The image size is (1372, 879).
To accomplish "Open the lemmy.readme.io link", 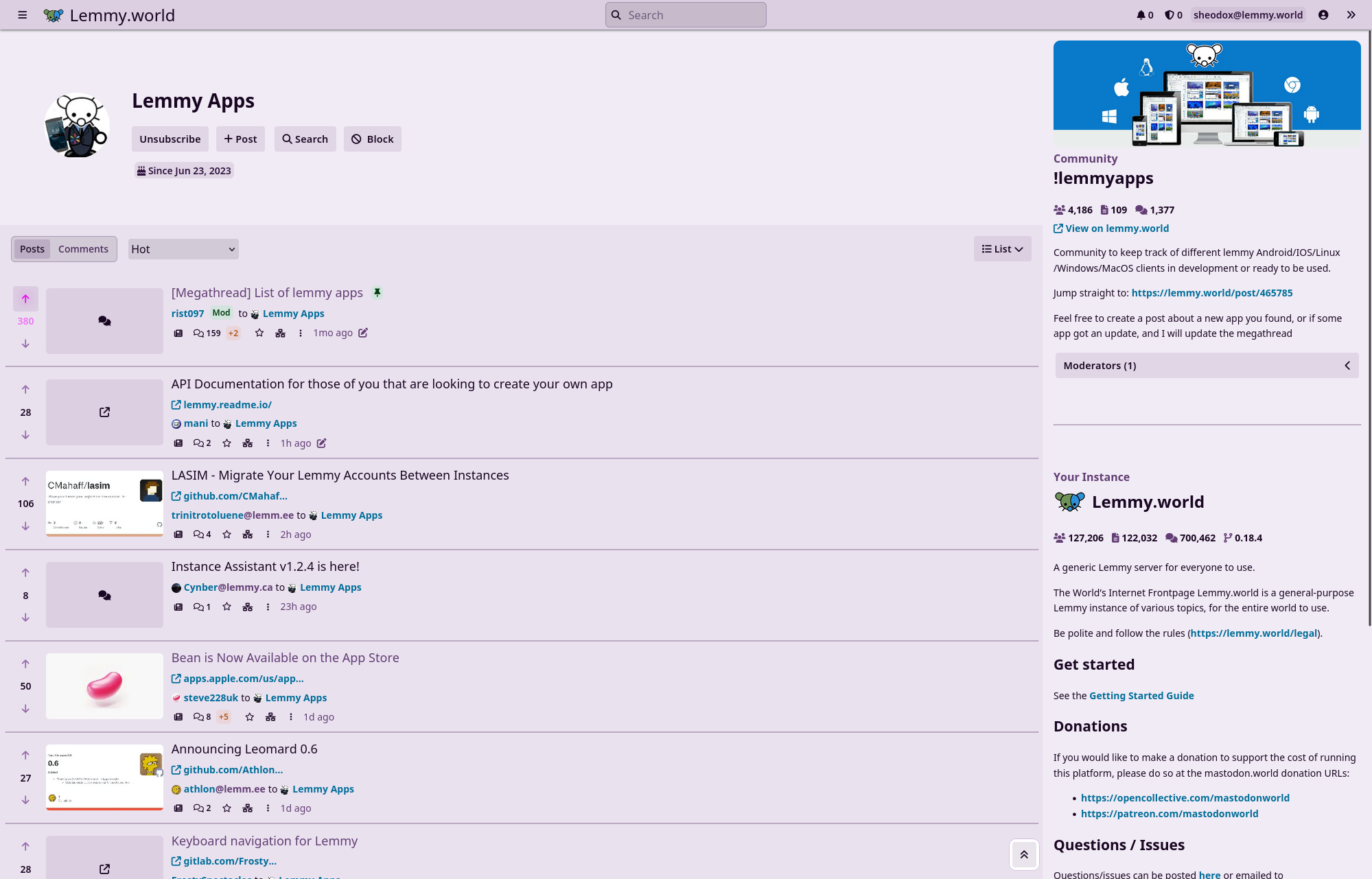I will click(x=222, y=405).
